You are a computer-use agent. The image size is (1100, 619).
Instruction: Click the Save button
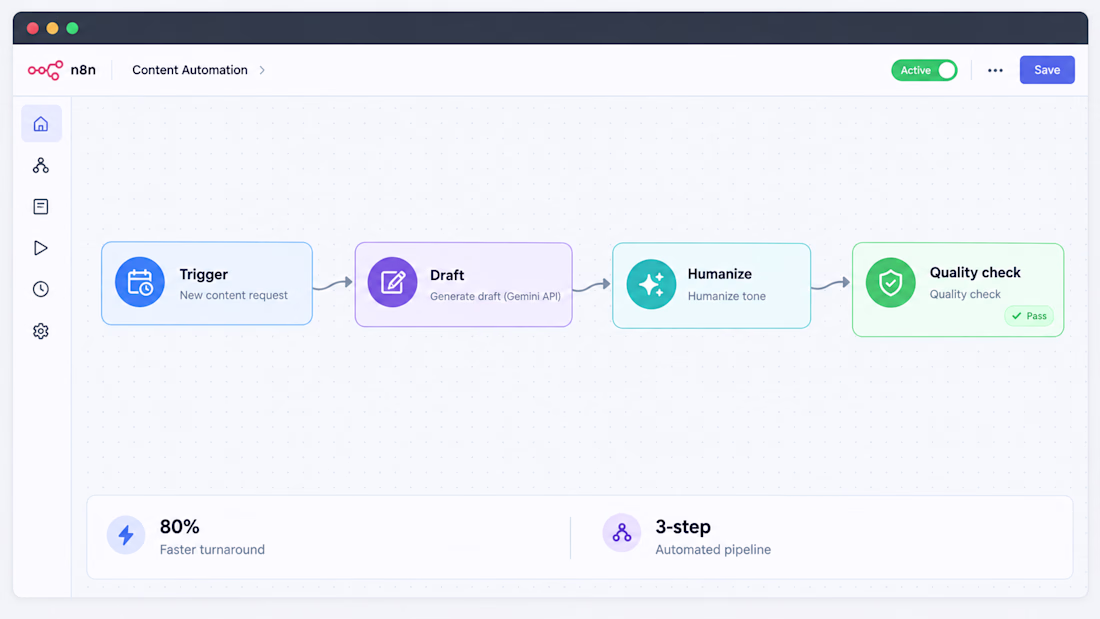click(1047, 70)
